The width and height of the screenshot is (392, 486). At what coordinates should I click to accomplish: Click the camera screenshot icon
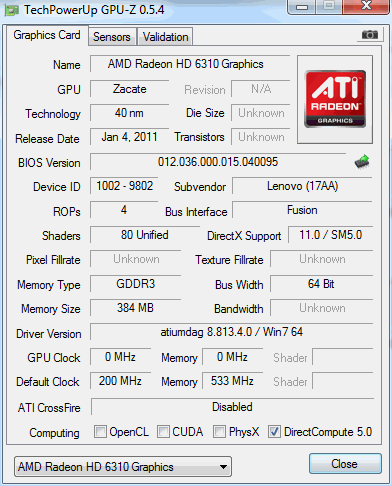(370, 34)
